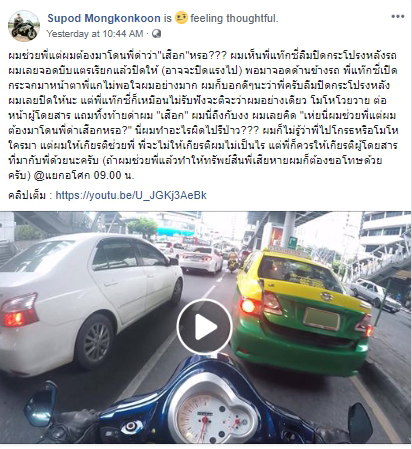Click the motorcyclist ahead in video preview
Screen dimensions: 412x449
(x=233, y=260)
